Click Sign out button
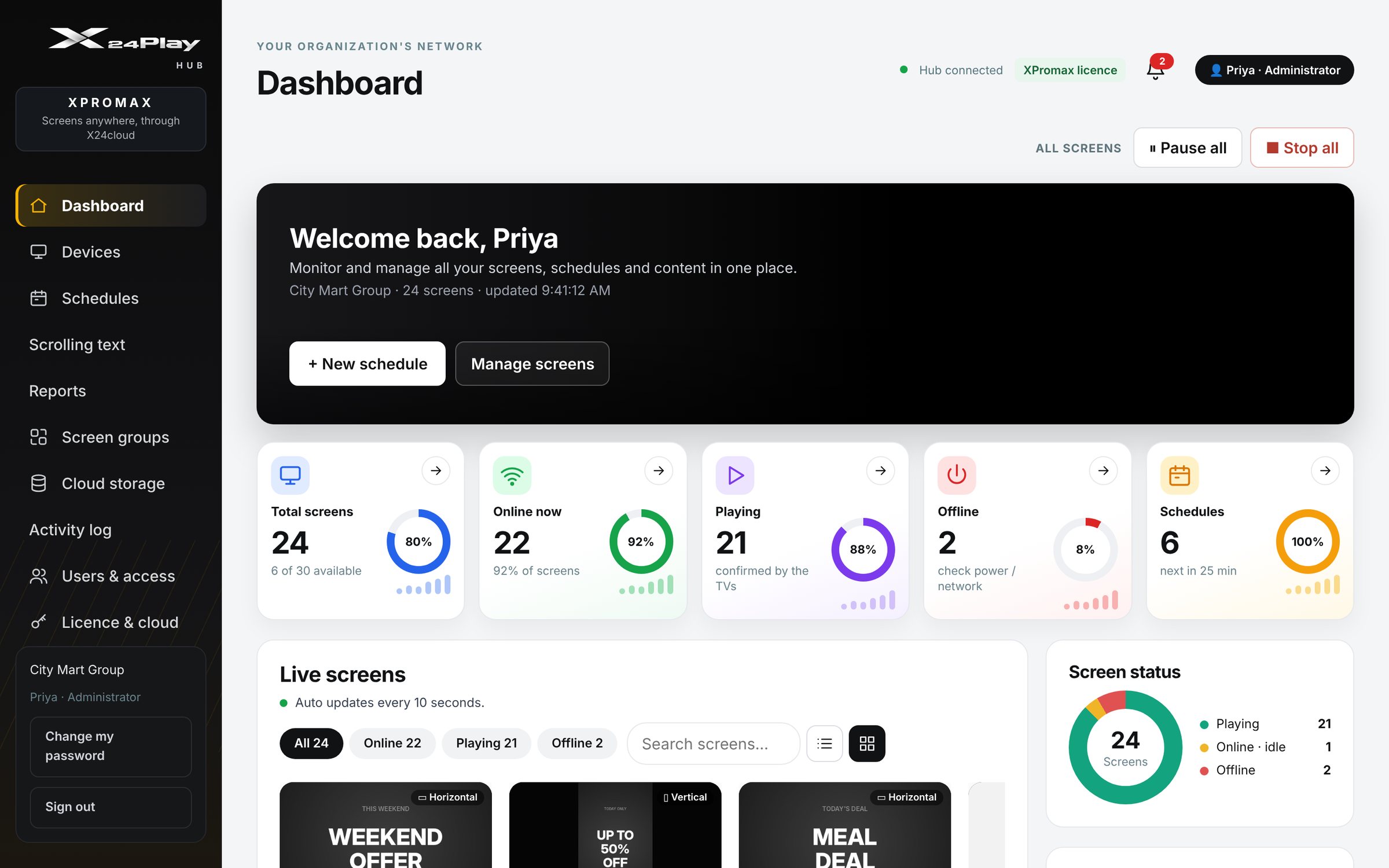Viewport: 1389px width, 868px height. point(111,807)
